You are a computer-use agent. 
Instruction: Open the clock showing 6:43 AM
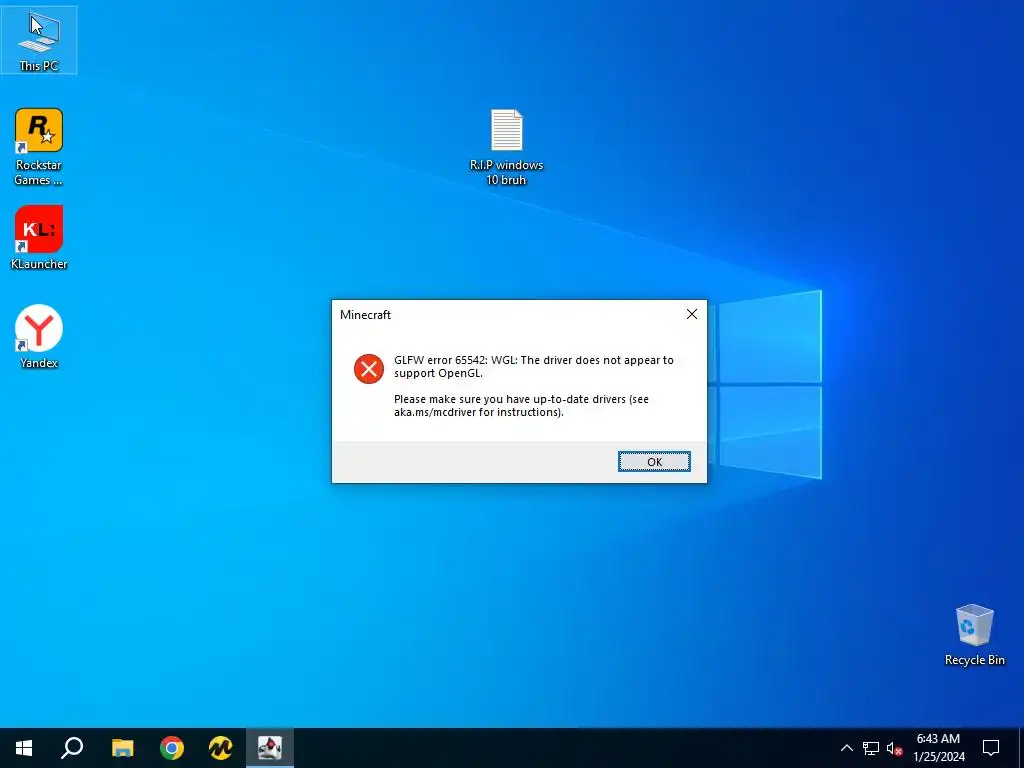click(x=938, y=748)
